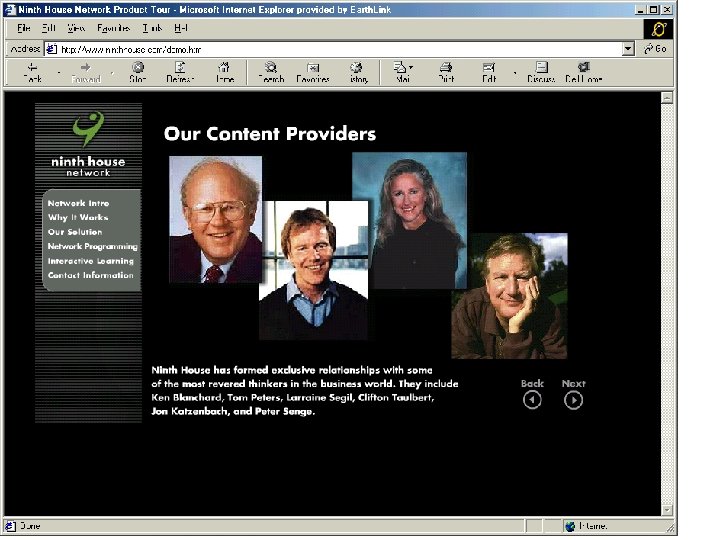
Task: Select the Network Intro link
Action: click(x=78, y=203)
